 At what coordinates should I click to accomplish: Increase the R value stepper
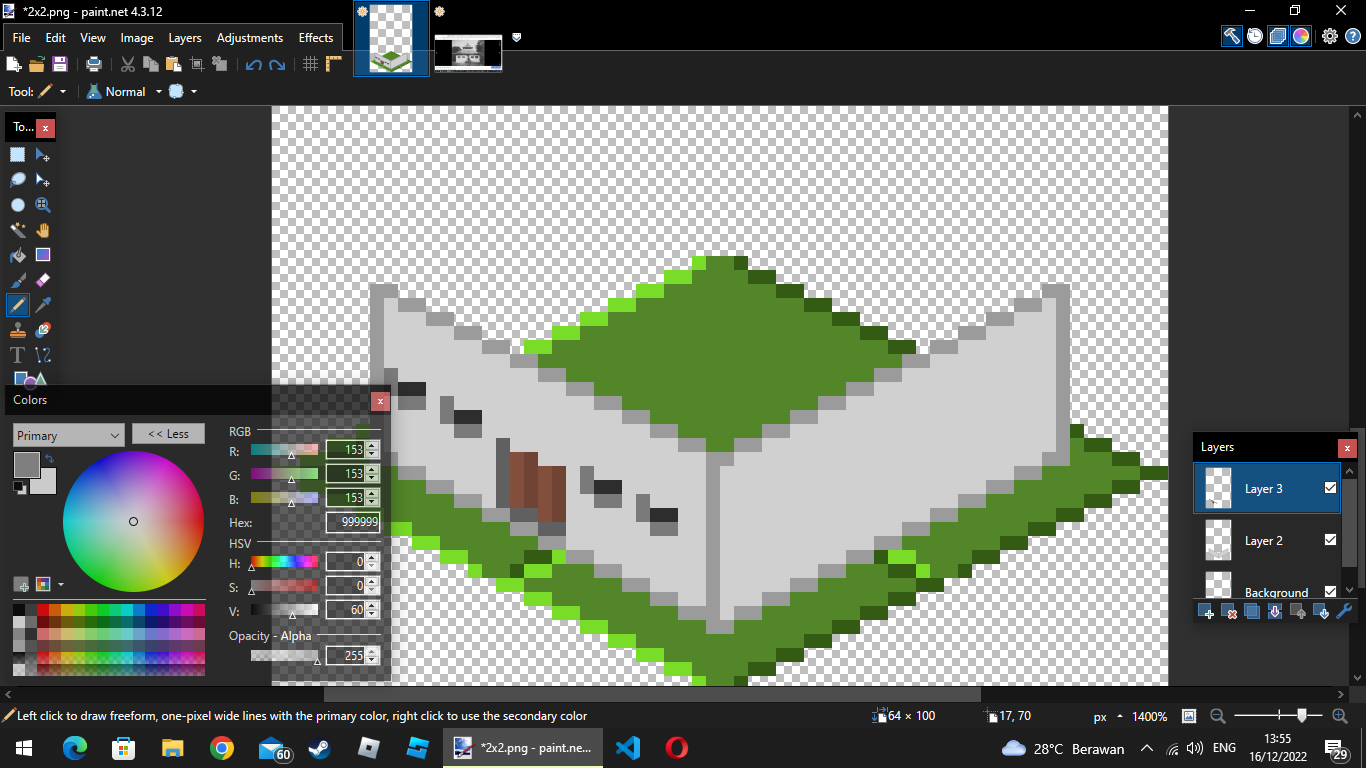pos(373,446)
